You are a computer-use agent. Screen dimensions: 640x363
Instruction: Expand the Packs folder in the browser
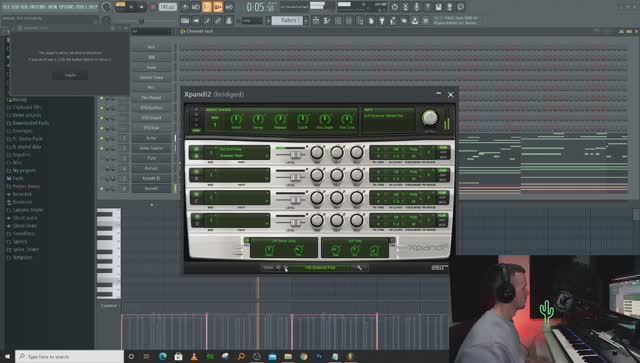pyautogui.click(x=18, y=178)
